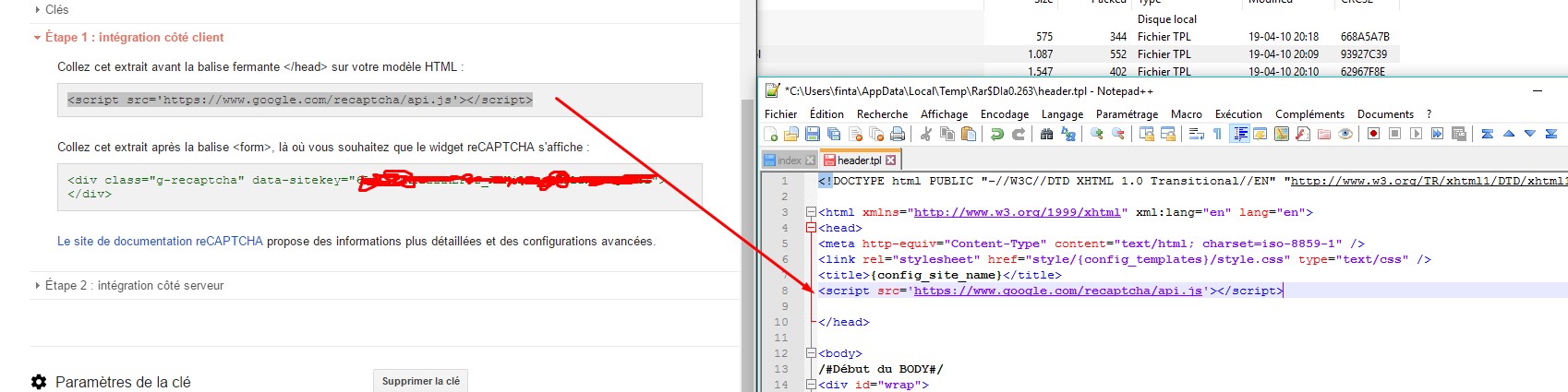Click the script src code snippet box
Image resolution: width=1568 pixels, height=392 pixels.
pos(380,100)
